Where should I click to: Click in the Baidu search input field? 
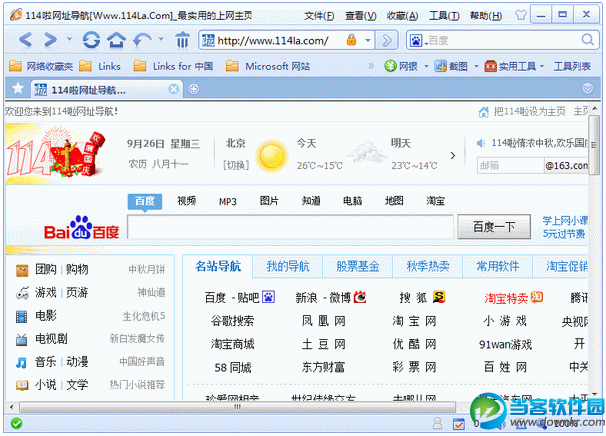click(x=290, y=227)
